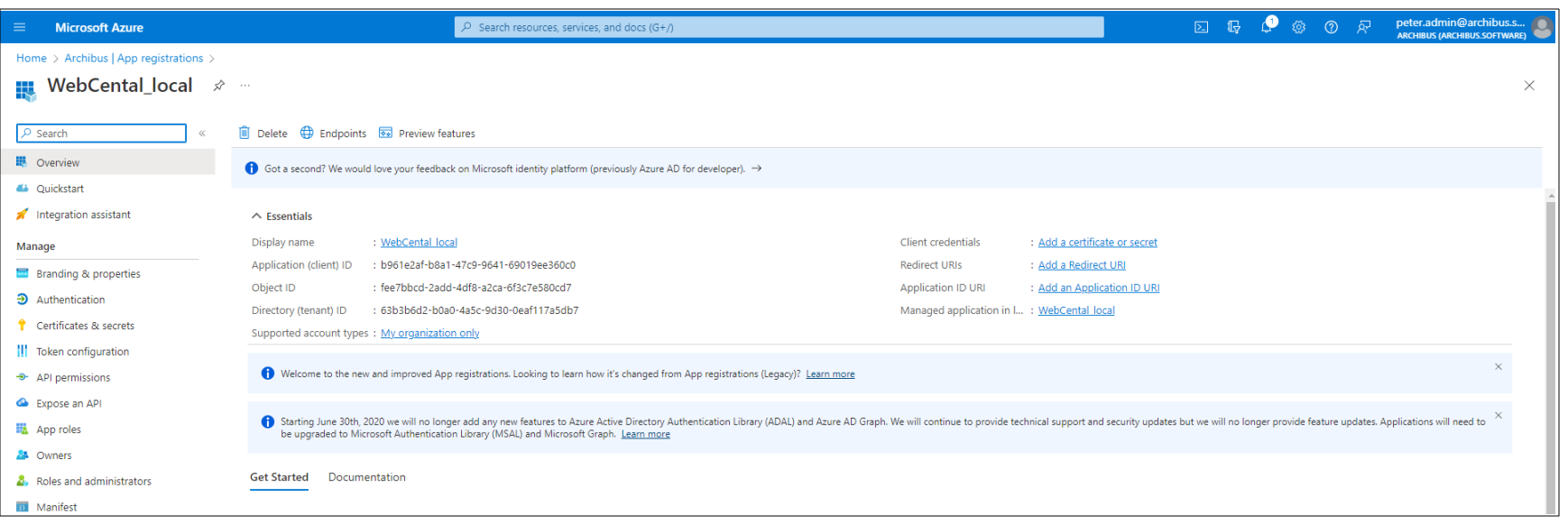Click Add a certificate or secret
This screenshot has height=525, width=1568.
point(1097,243)
